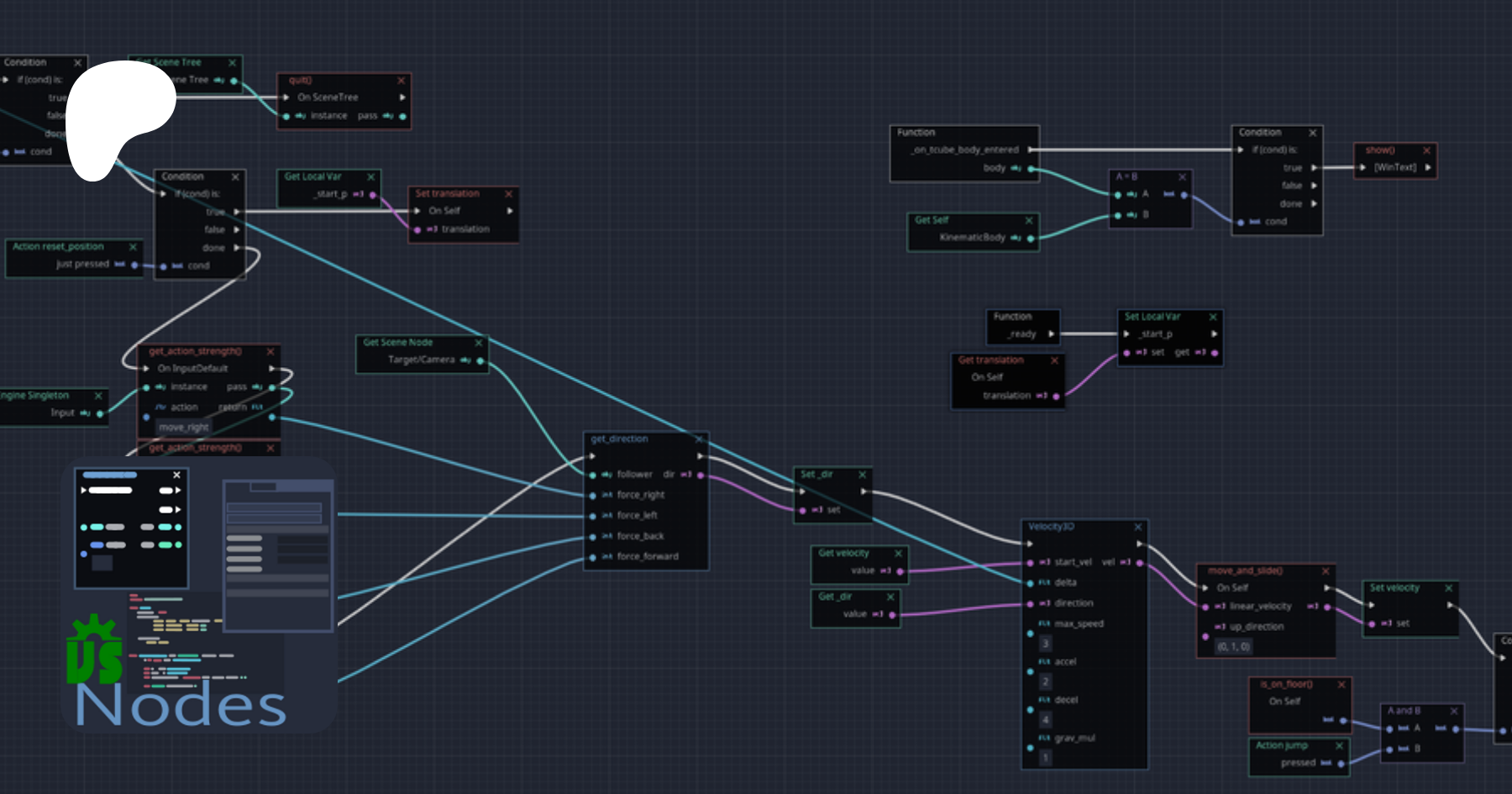Viewport: 1512px width, 794px height.
Task: Click the X icon on Get Scene Node
Action: [x=478, y=343]
